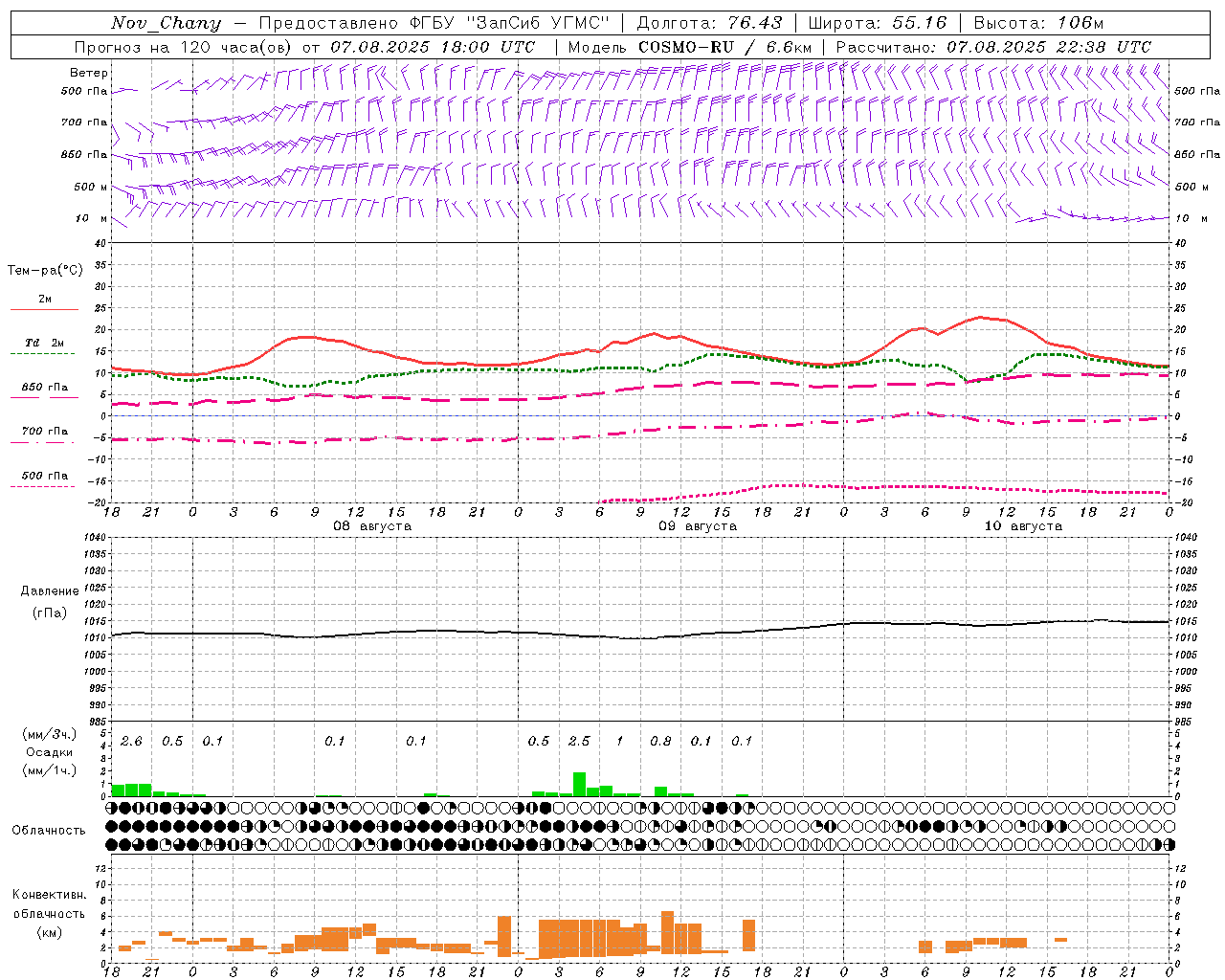1225x980 pixels.
Task: Click the elevation text Высота: 106м
Action: pyautogui.click(x=1038, y=23)
